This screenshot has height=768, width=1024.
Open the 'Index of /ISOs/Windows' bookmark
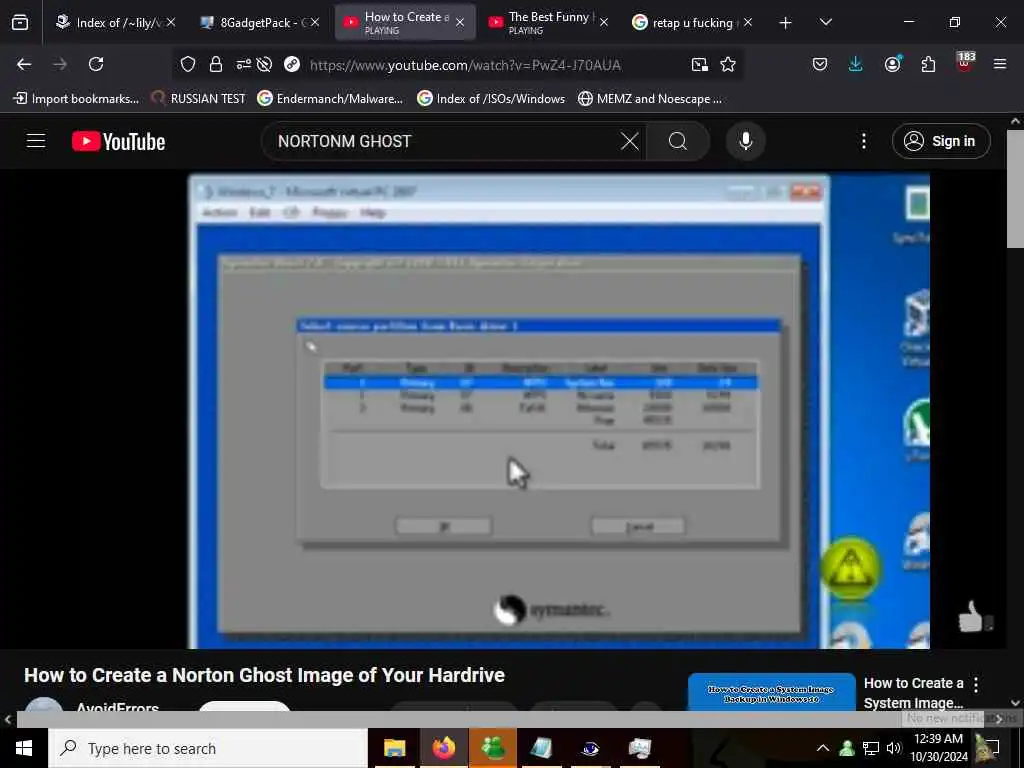(491, 99)
